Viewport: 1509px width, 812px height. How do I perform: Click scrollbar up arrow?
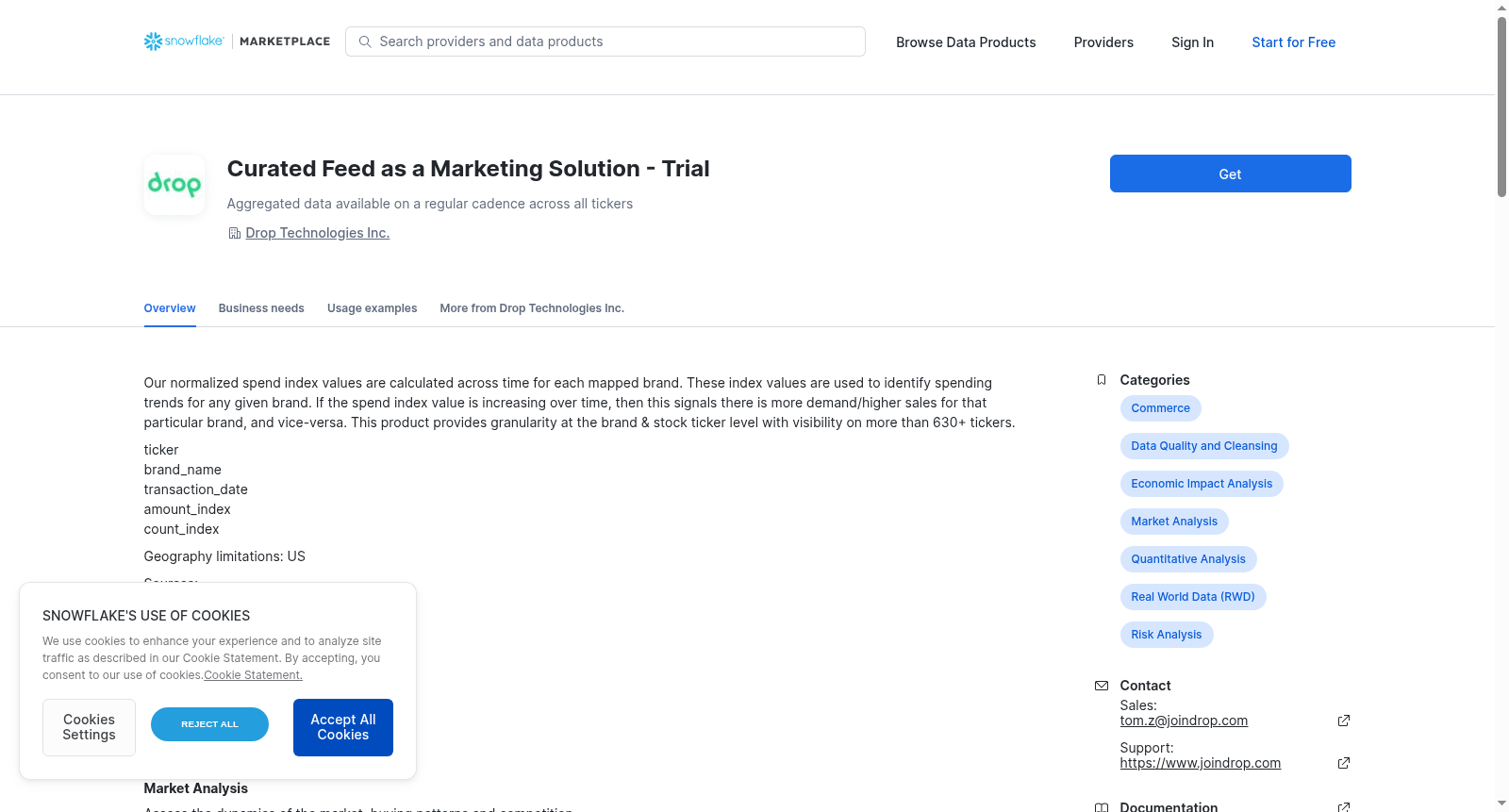[1501, 8]
